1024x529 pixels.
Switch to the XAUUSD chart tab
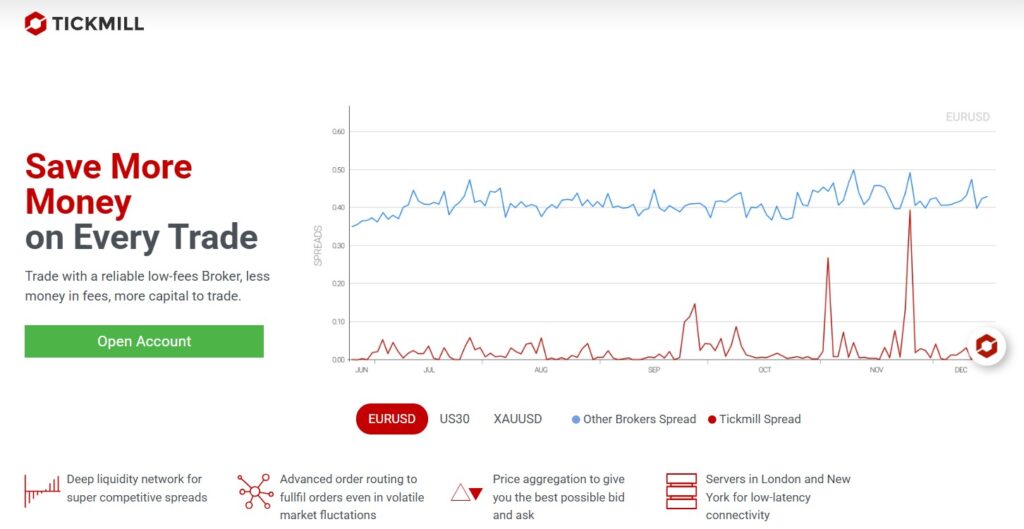pos(518,419)
